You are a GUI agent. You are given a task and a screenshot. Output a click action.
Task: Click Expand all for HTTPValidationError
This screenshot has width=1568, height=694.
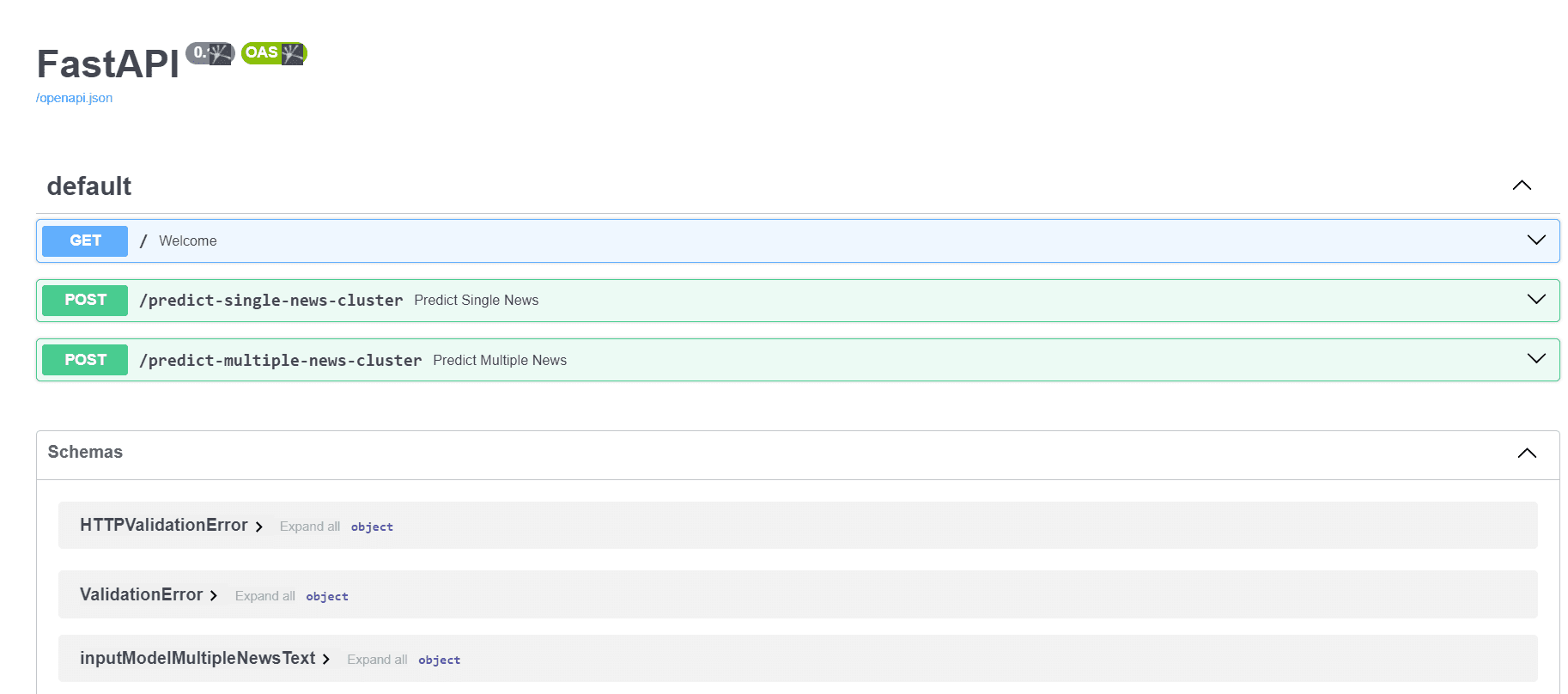310,527
